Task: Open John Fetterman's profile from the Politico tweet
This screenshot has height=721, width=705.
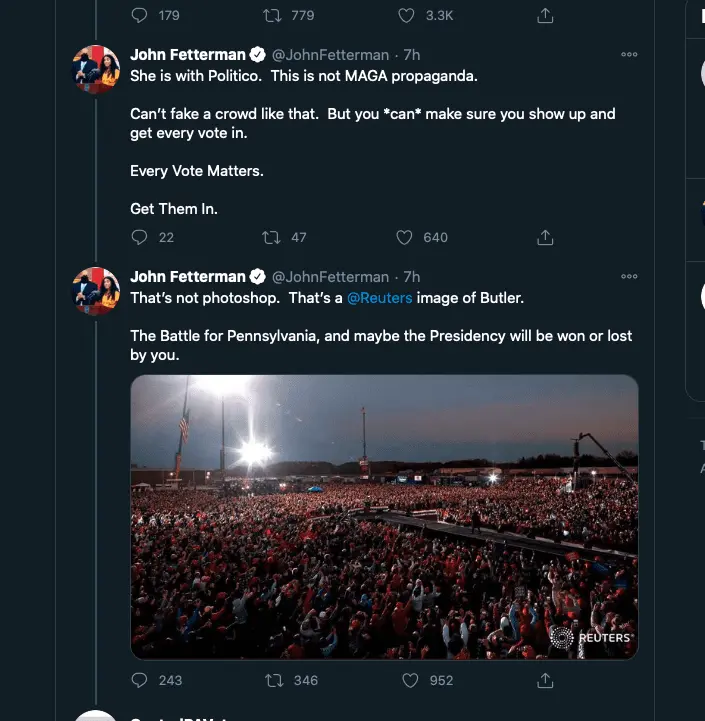Action: point(188,54)
